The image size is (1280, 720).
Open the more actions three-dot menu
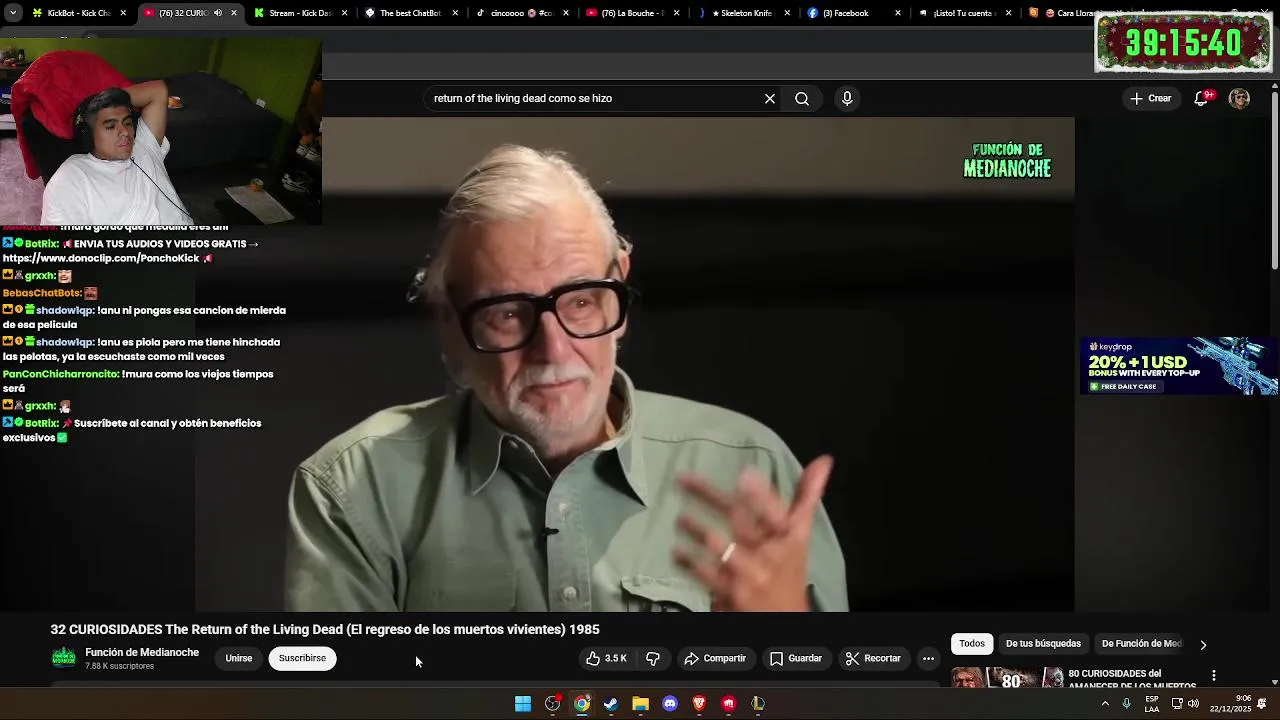click(x=928, y=658)
